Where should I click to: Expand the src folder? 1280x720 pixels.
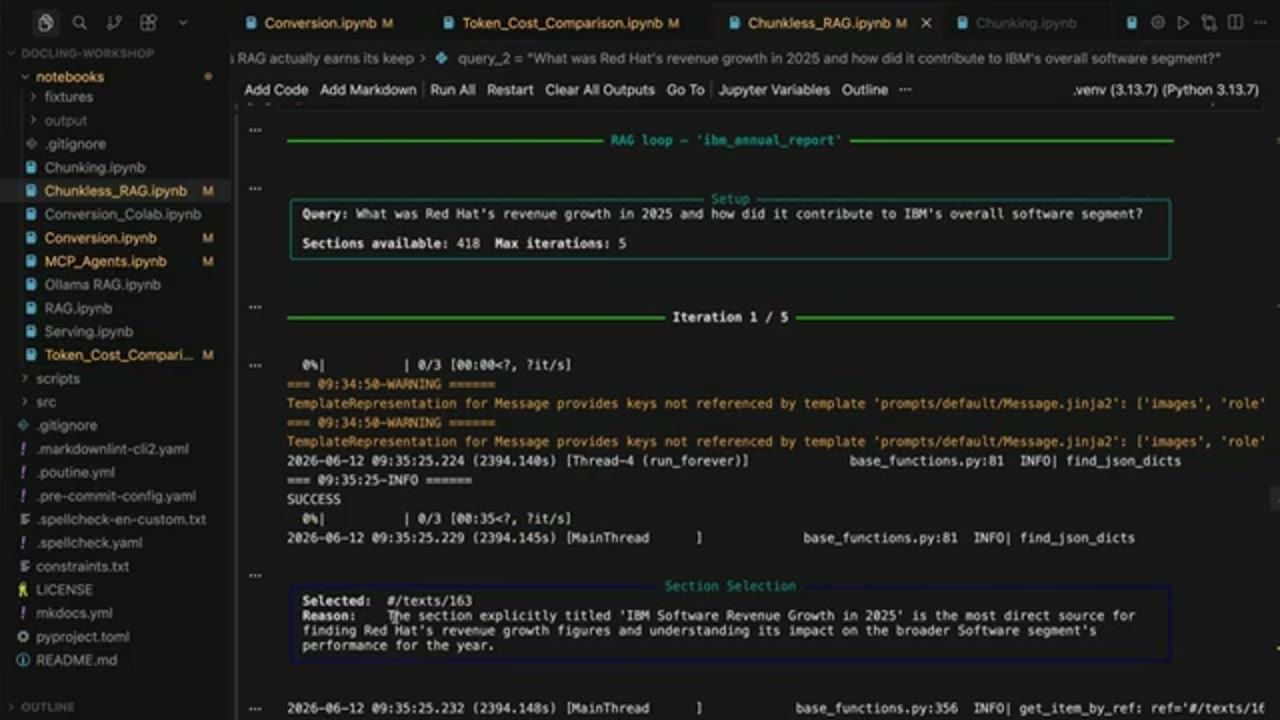pyautogui.click(x=46, y=402)
